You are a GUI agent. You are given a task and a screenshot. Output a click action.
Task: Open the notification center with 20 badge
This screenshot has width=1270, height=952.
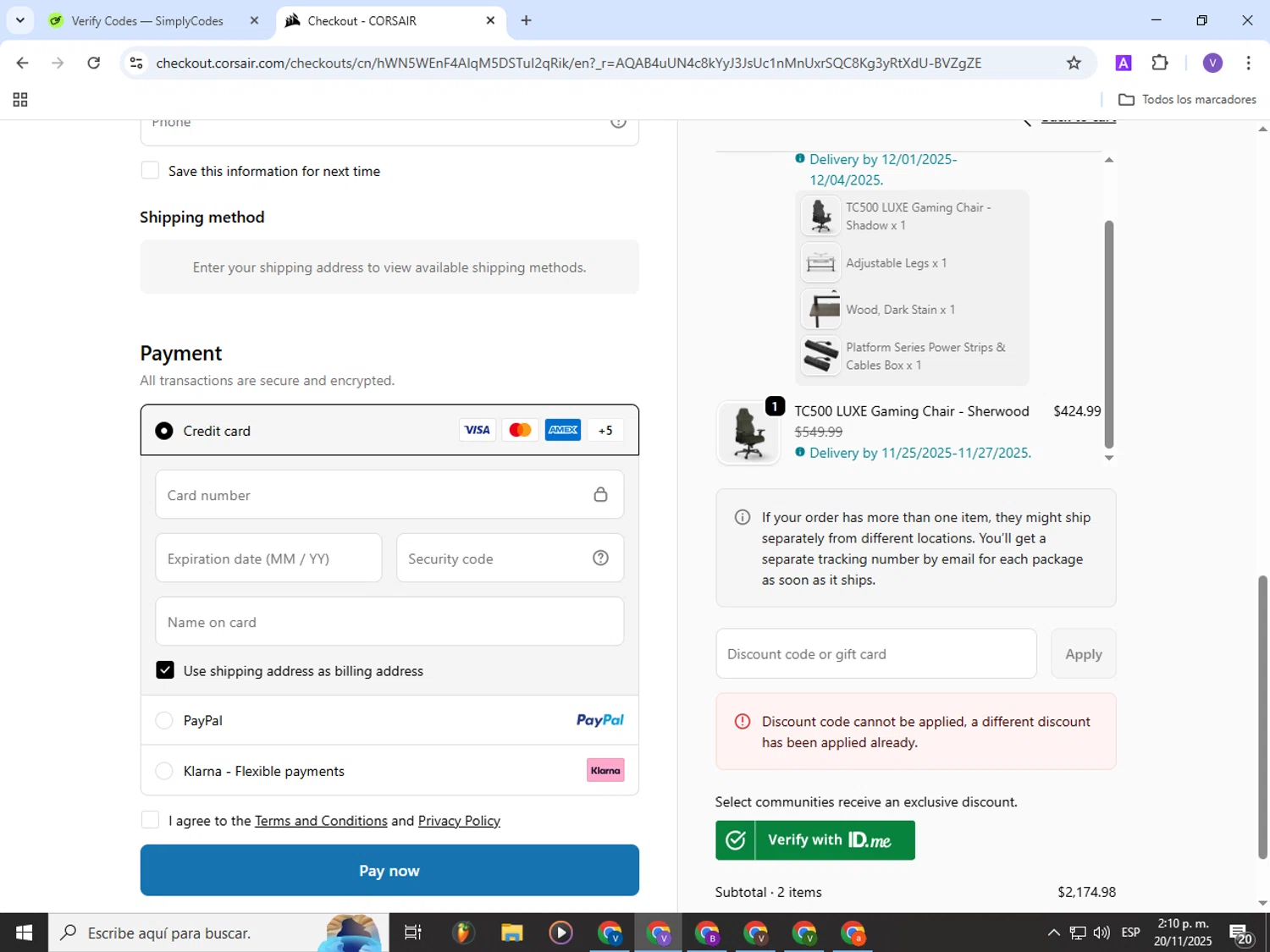click(x=1242, y=934)
